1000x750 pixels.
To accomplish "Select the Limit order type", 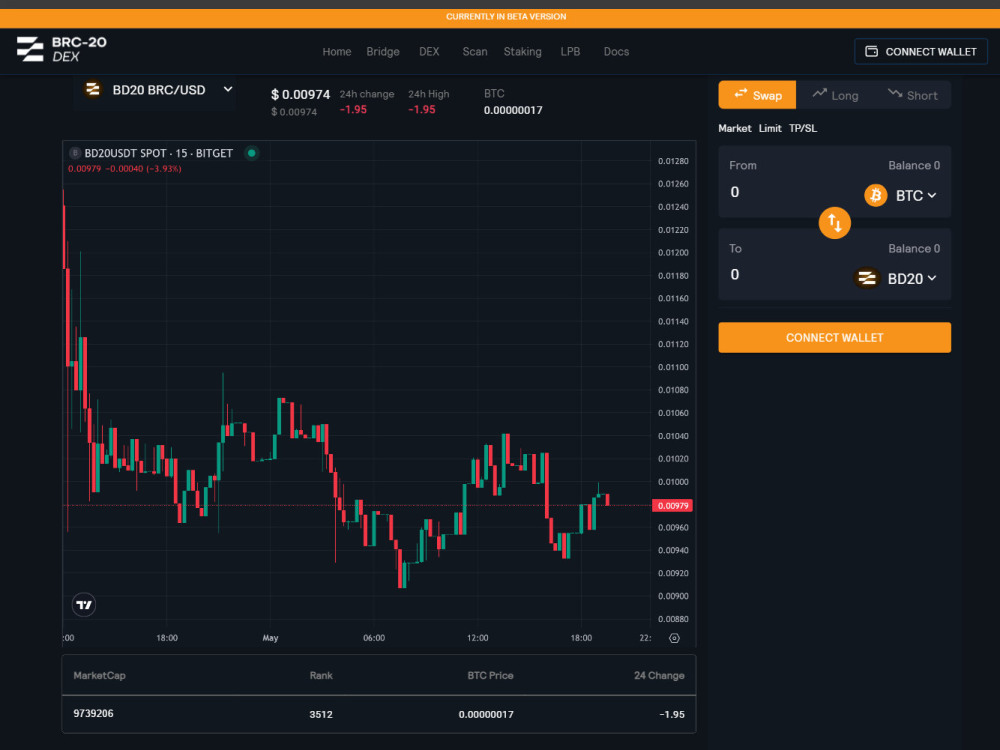I will click(x=770, y=128).
